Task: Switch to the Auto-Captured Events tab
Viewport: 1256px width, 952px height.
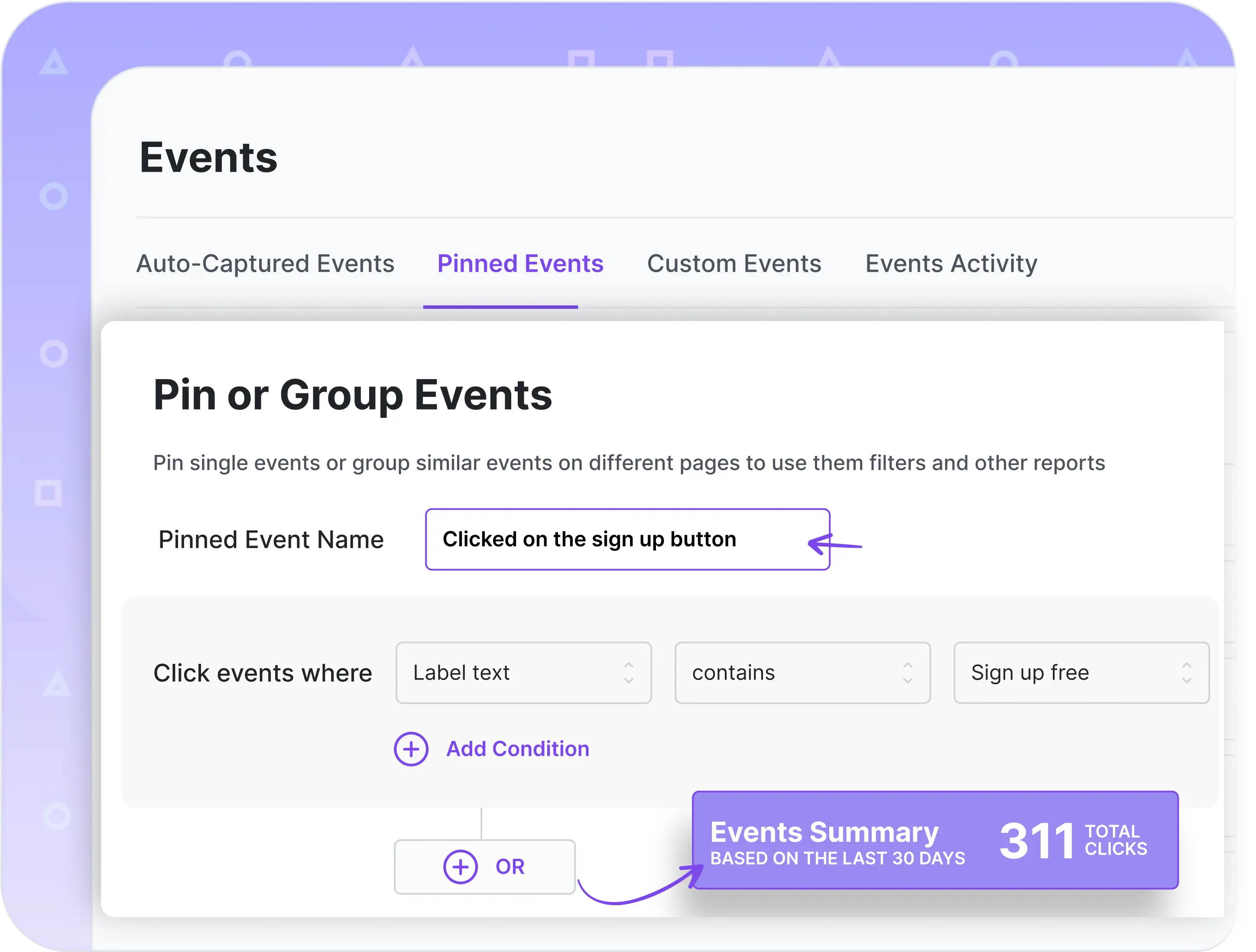Action: tap(265, 263)
